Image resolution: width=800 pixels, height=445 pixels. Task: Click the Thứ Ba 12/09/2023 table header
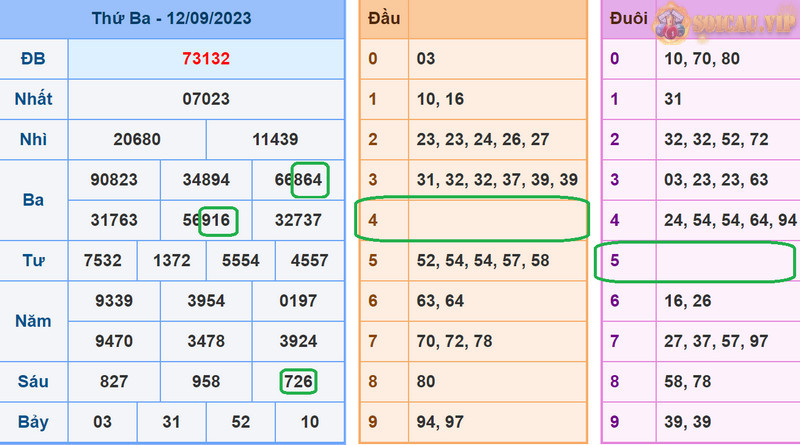172,19
